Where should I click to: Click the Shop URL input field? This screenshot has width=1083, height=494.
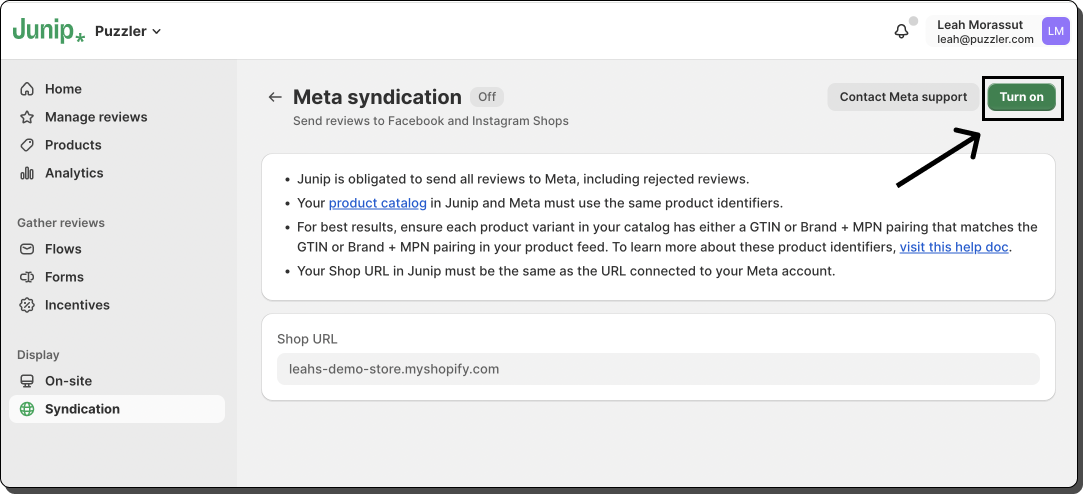(x=658, y=369)
